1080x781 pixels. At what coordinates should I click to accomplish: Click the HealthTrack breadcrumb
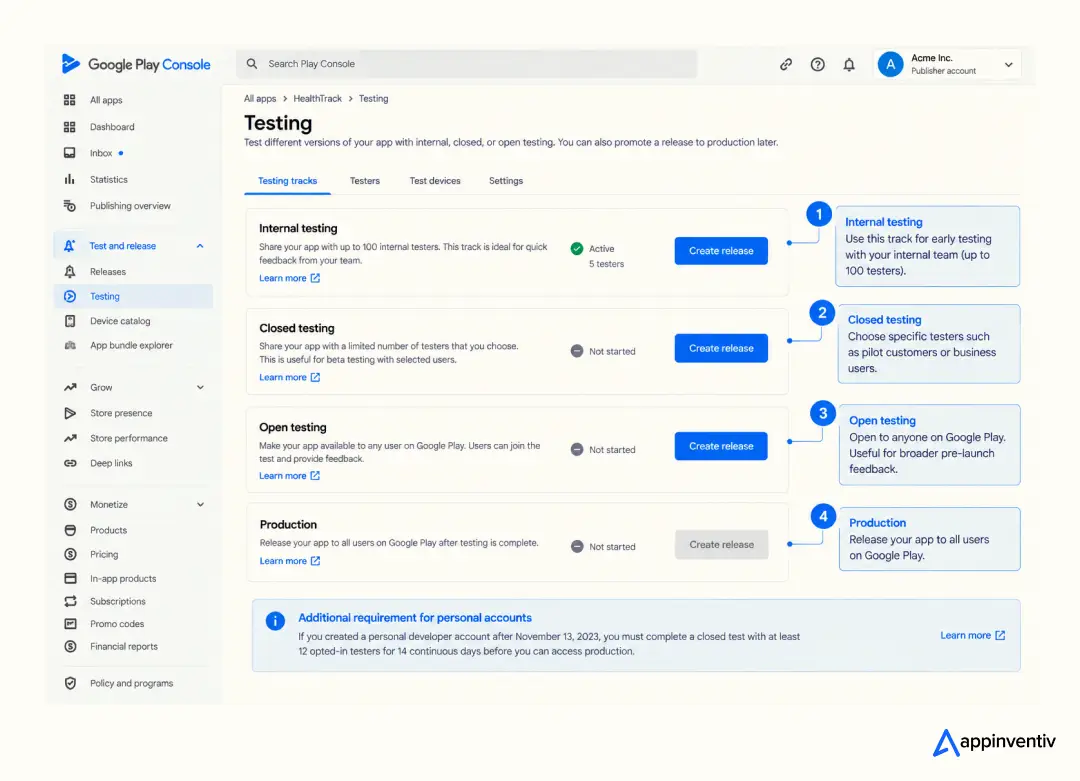[318, 98]
